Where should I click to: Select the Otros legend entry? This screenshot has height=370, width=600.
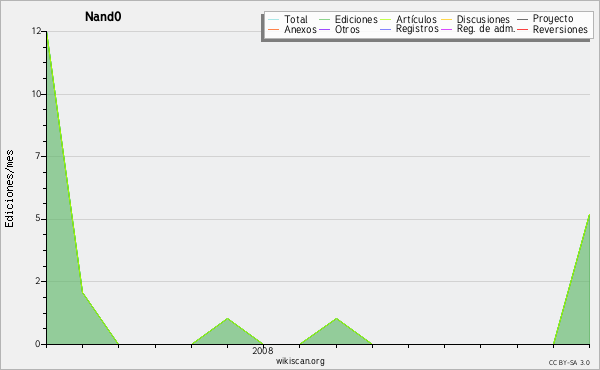(339, 29)
